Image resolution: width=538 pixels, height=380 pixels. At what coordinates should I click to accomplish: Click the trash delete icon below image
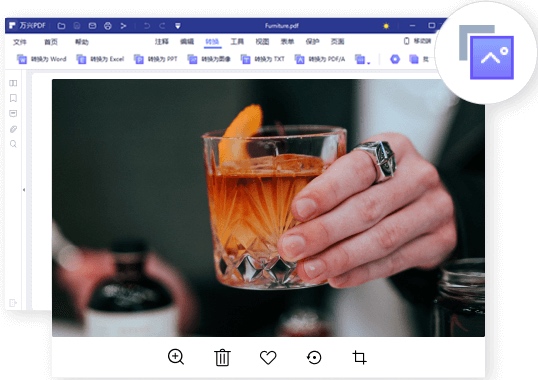pos(222,357)
